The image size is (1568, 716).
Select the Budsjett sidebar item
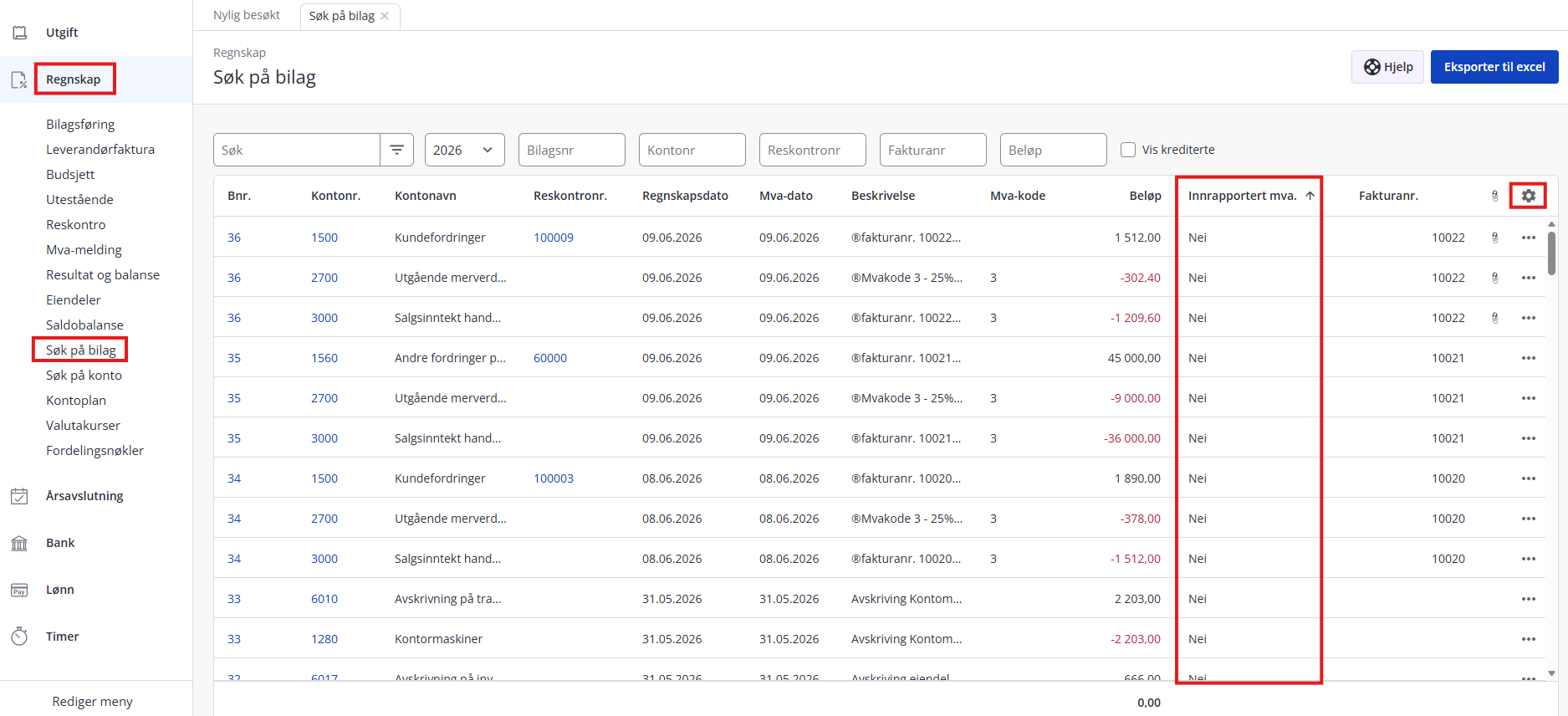tap(70, 175)
